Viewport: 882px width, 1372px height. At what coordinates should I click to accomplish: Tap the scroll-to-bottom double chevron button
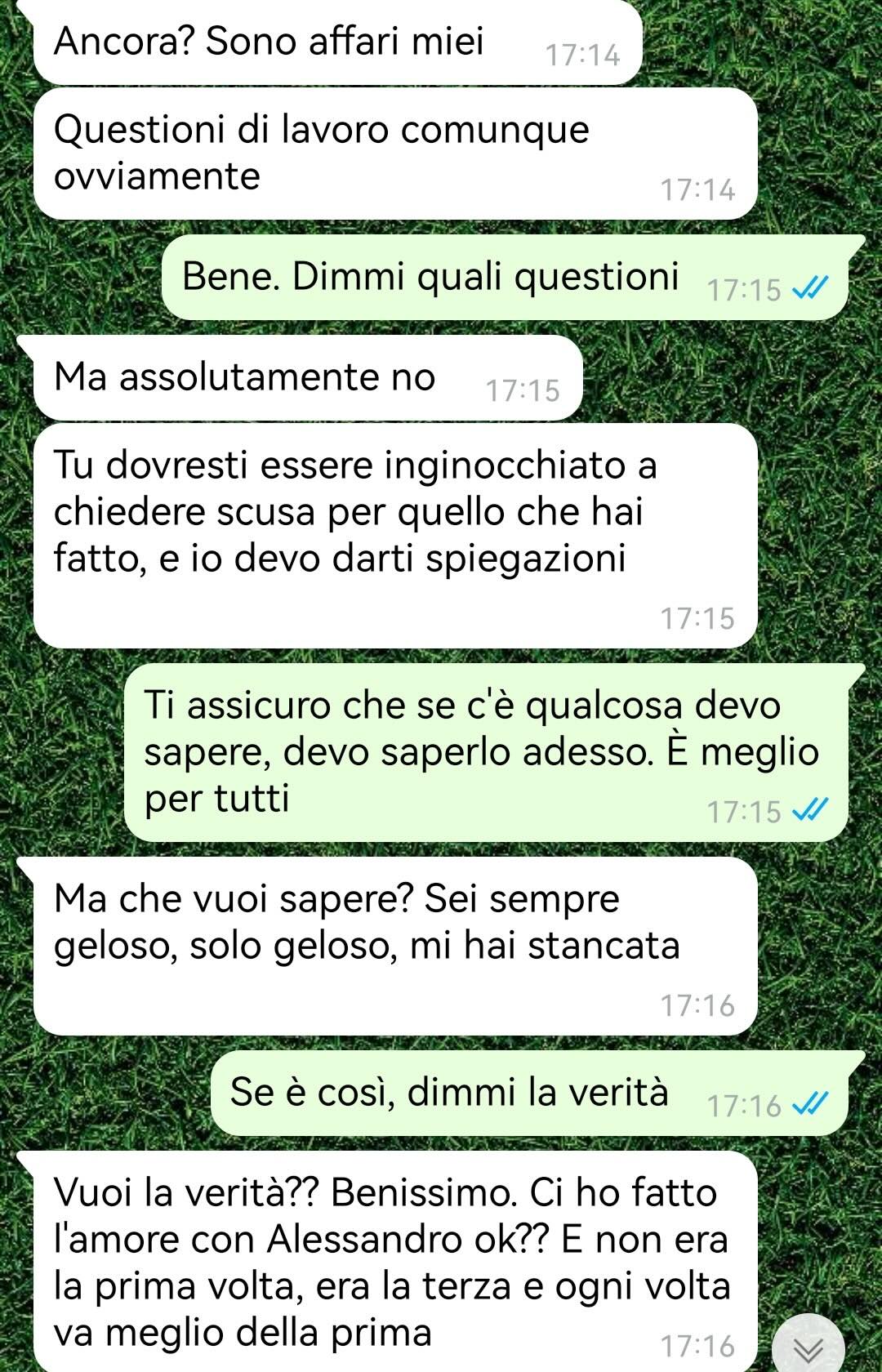(x=808, y=1348)
